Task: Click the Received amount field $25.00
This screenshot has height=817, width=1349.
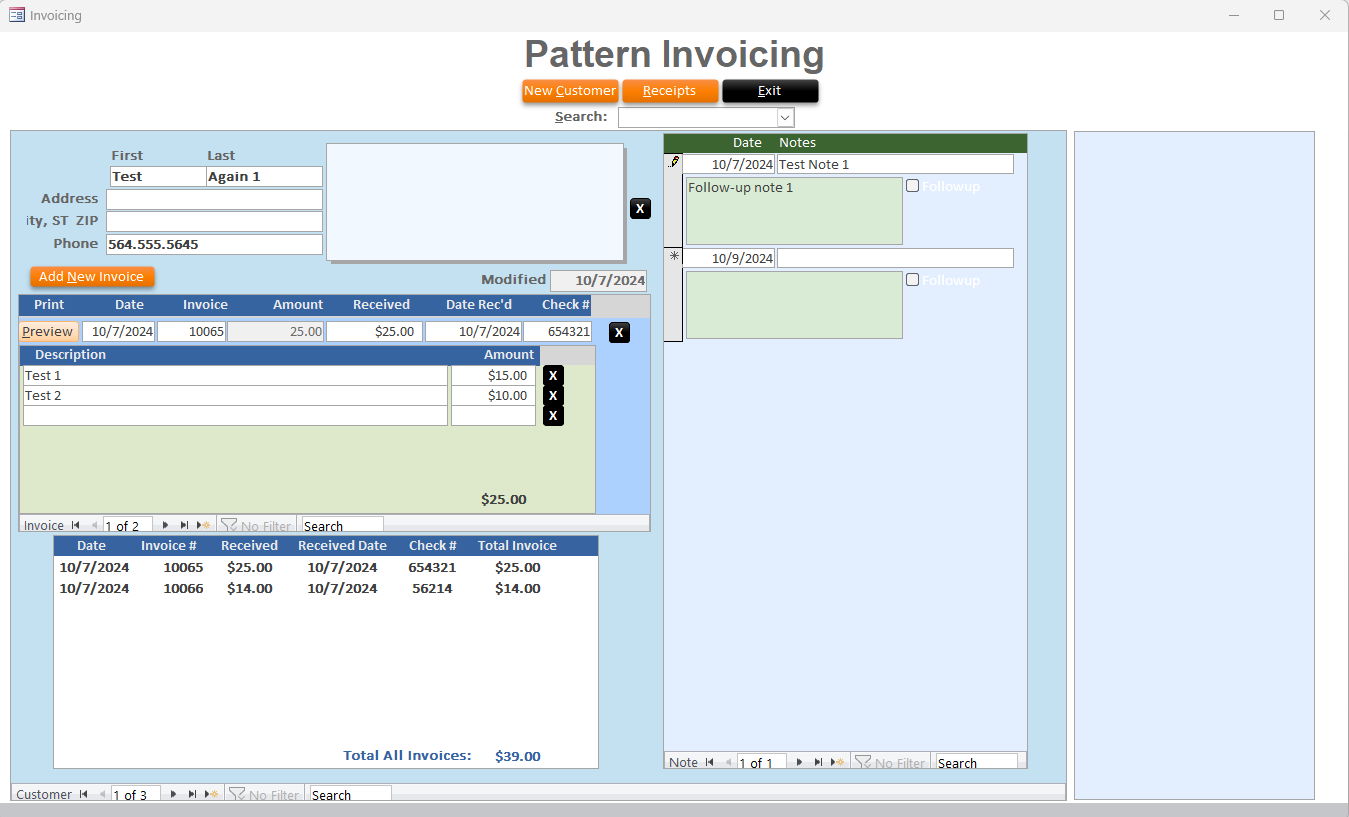Action: click(x=375, y=332)
